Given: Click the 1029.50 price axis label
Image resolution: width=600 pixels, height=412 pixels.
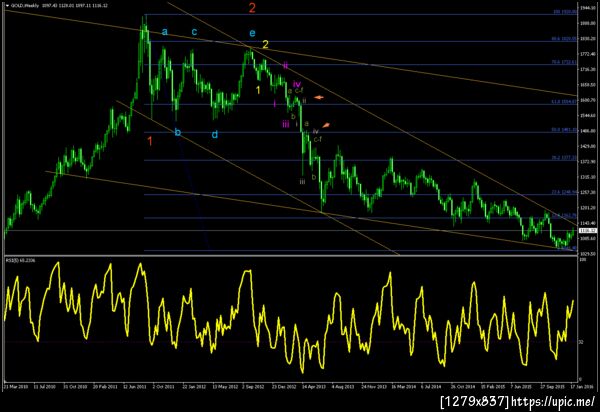Looking at the screenshot, I should pos(588,254).
